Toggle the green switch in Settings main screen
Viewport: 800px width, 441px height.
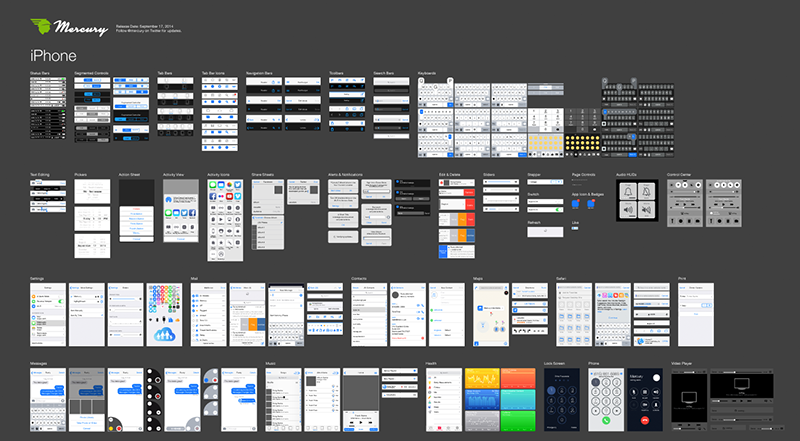click(x=61, y=302)
